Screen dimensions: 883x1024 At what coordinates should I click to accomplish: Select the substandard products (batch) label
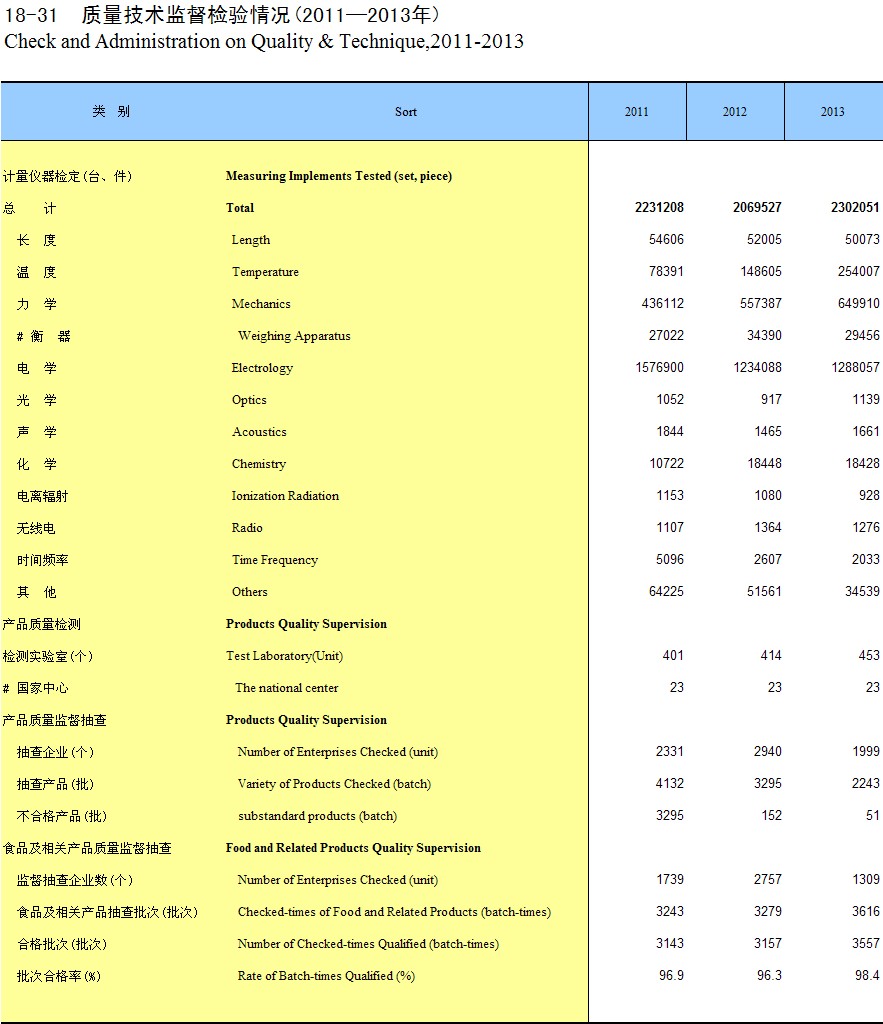tap(317, 816)
